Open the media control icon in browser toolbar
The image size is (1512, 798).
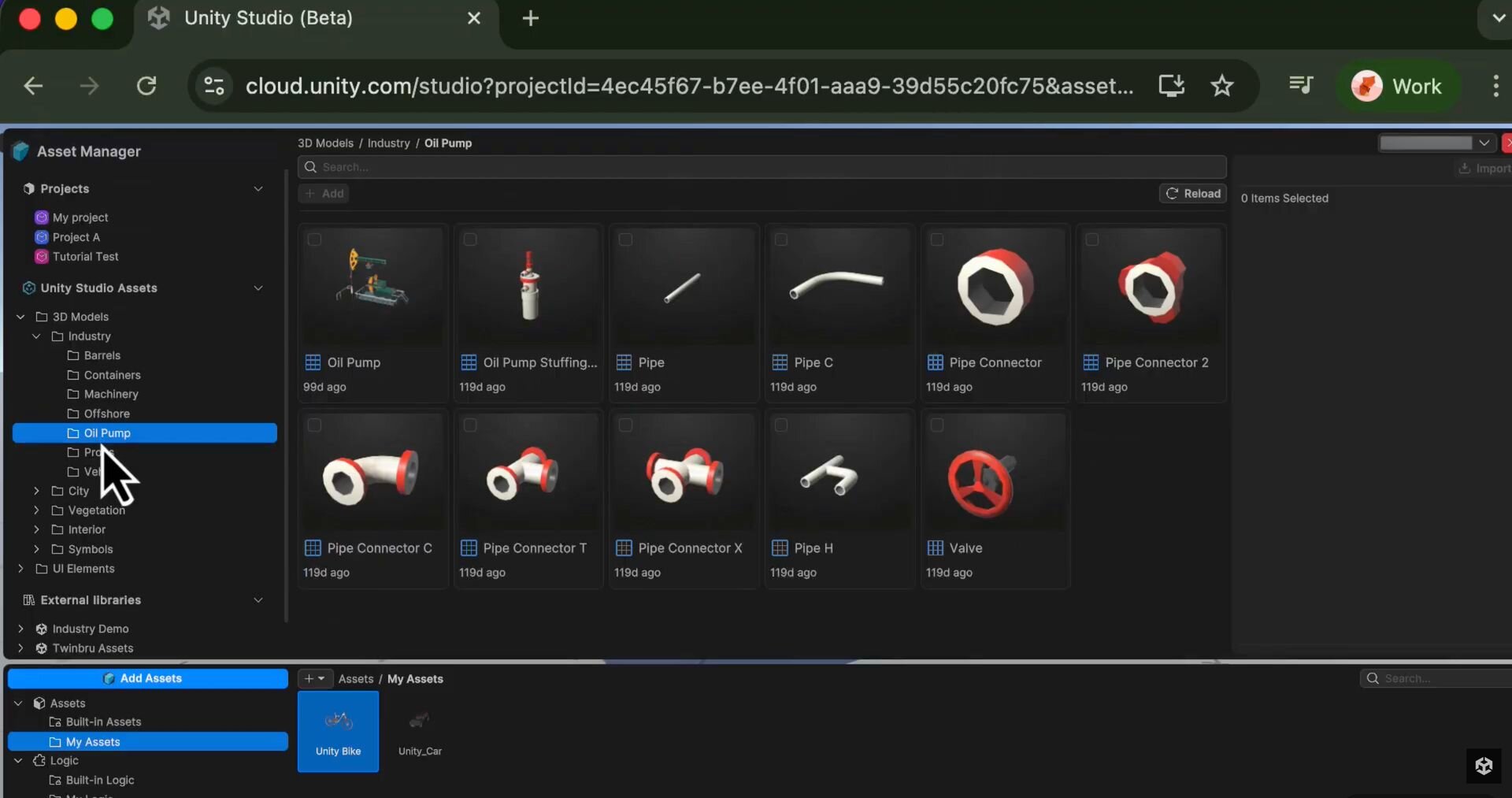coord(1300,84)
